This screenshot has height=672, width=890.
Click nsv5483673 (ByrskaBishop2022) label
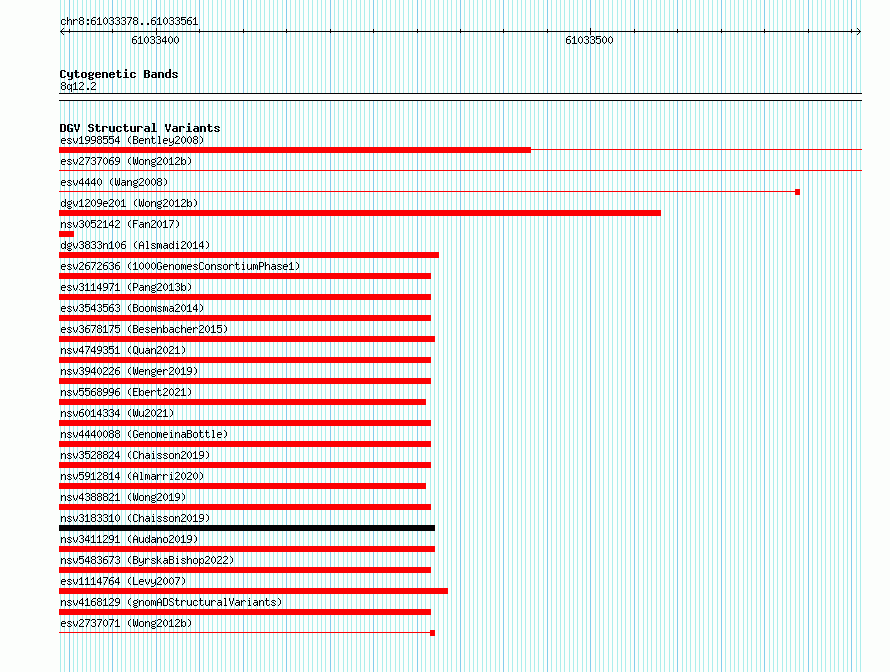pos(147,560)
